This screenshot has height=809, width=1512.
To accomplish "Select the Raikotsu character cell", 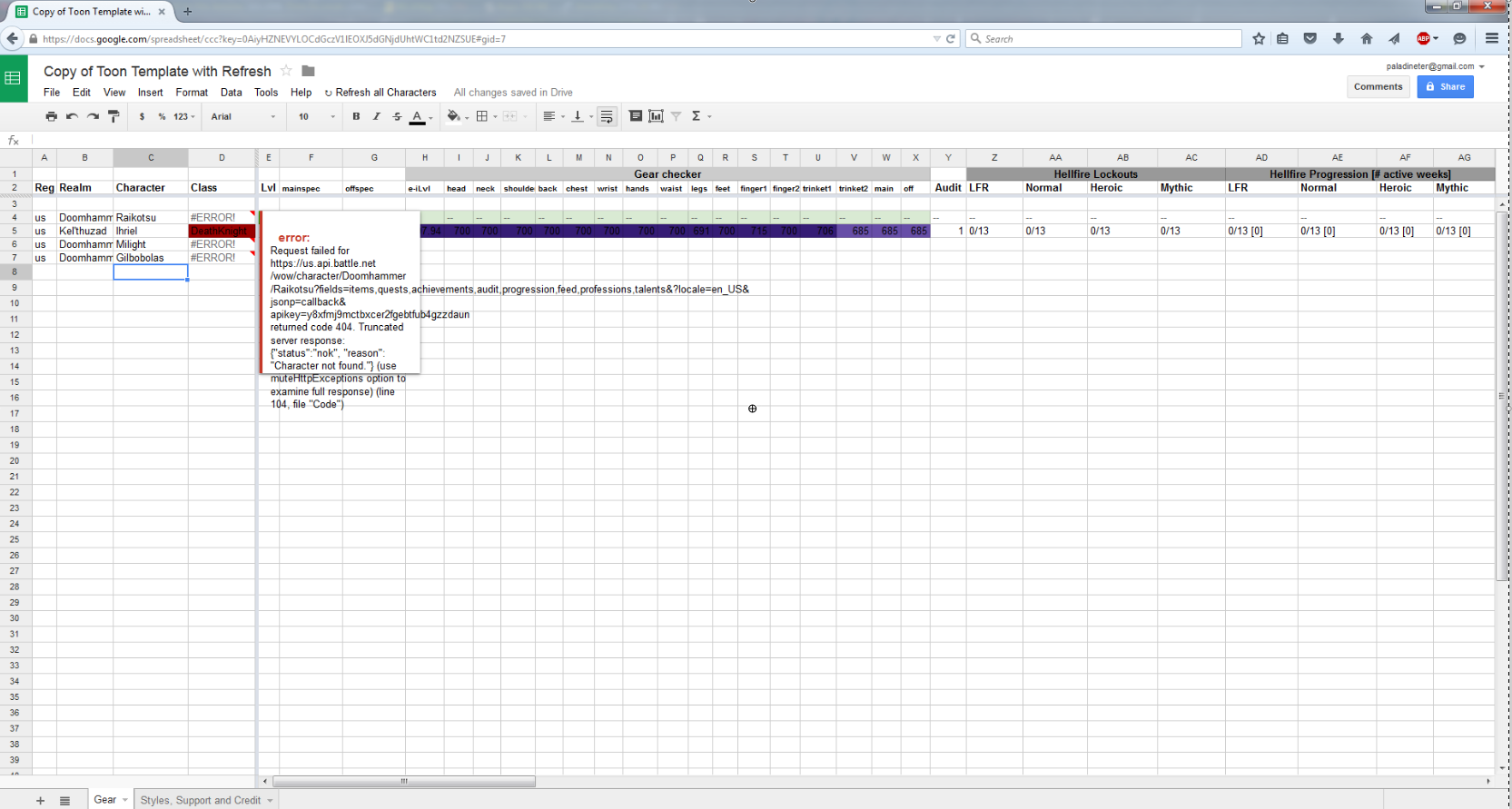I will 151,218.
